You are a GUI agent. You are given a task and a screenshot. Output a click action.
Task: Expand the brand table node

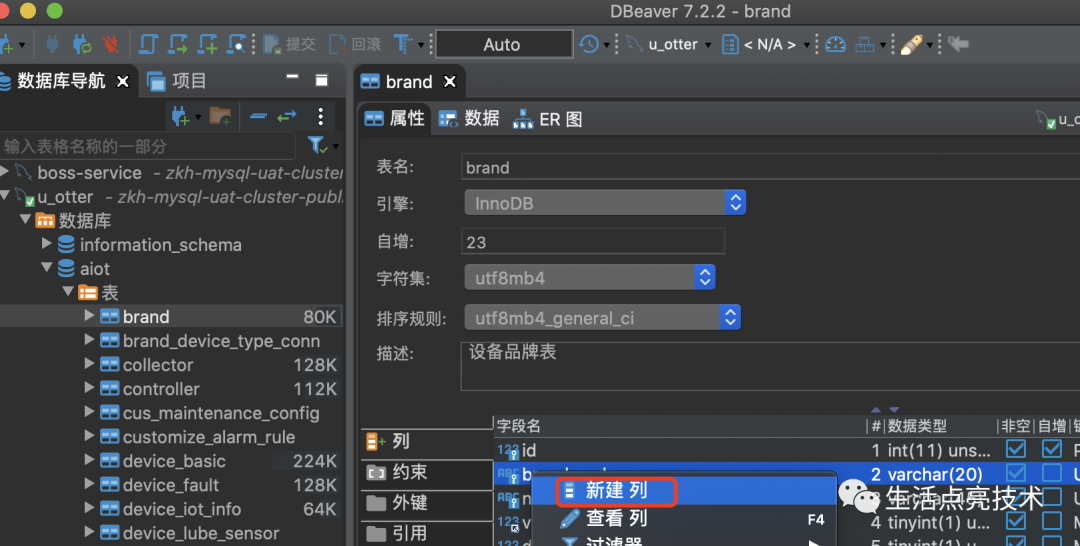pyautogui.click(x=89, y=315)
